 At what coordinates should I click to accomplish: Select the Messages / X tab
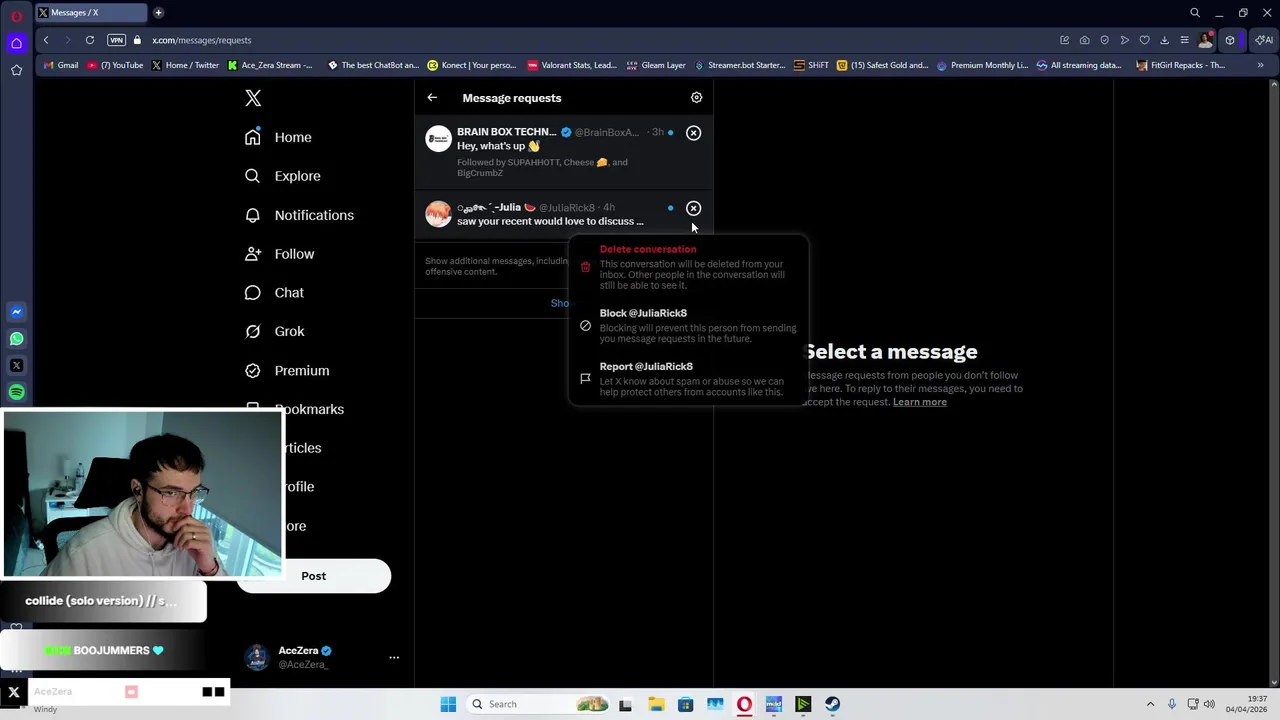pos(90,13)
